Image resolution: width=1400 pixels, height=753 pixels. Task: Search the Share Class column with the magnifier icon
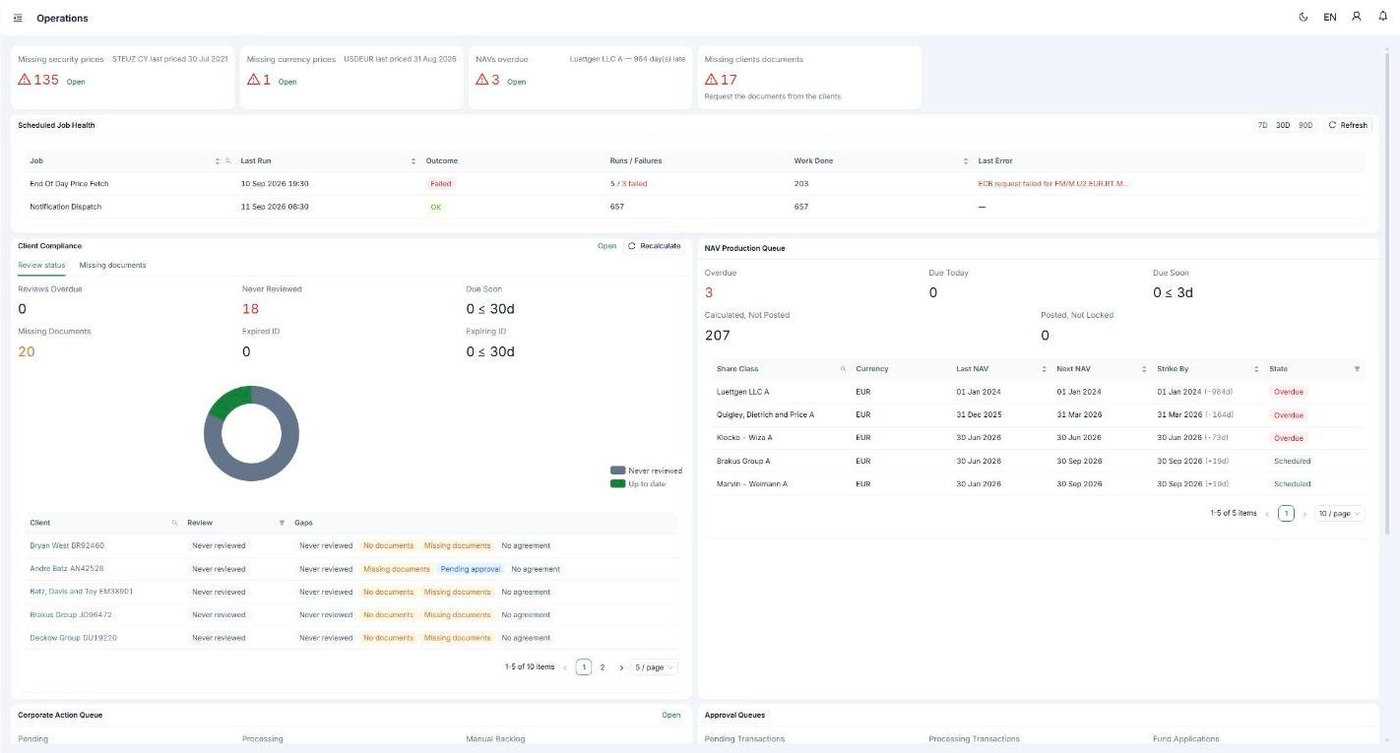[843, 369]
